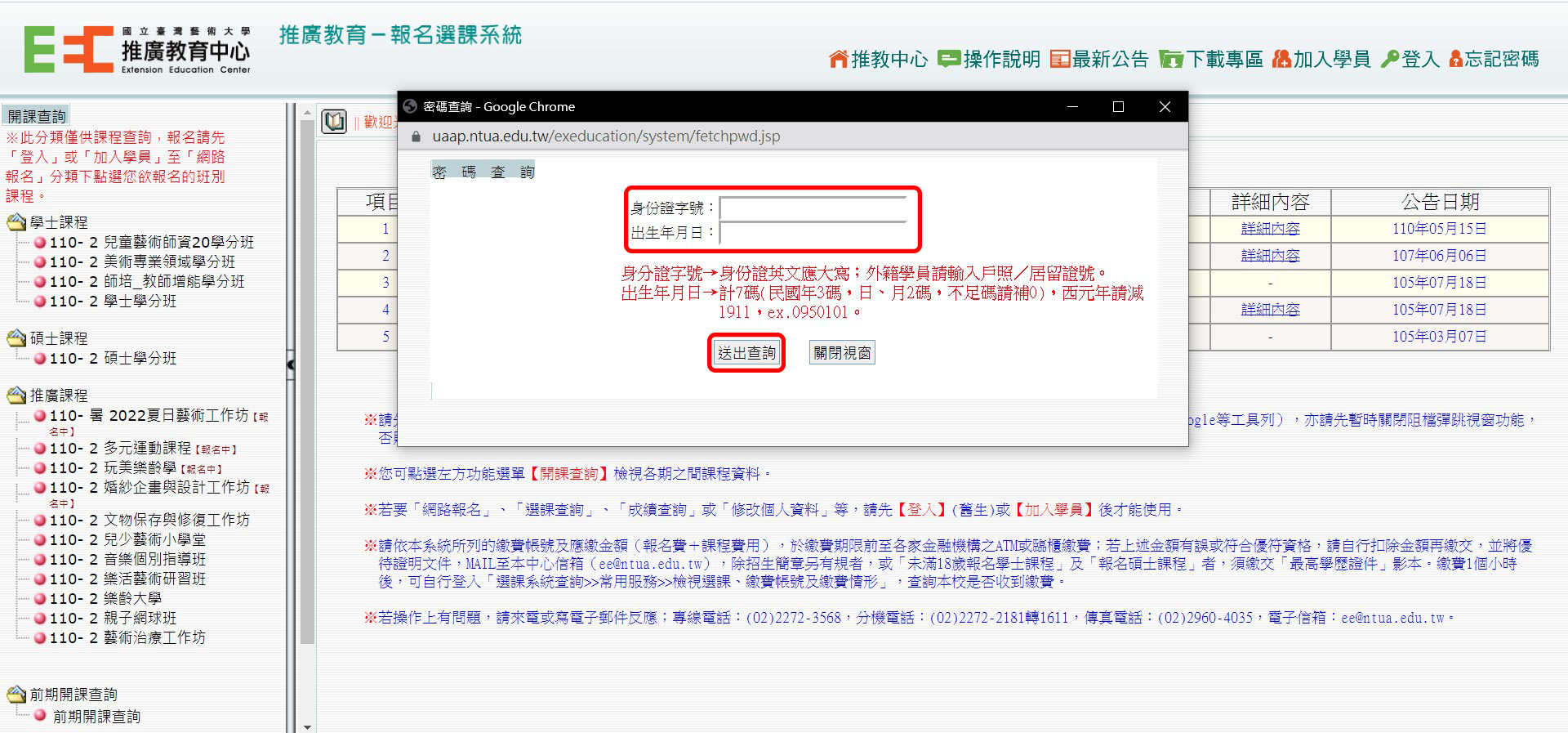Open 操作說明 instructions icon link
This screenshot has height=733, width=1568.
949,59
